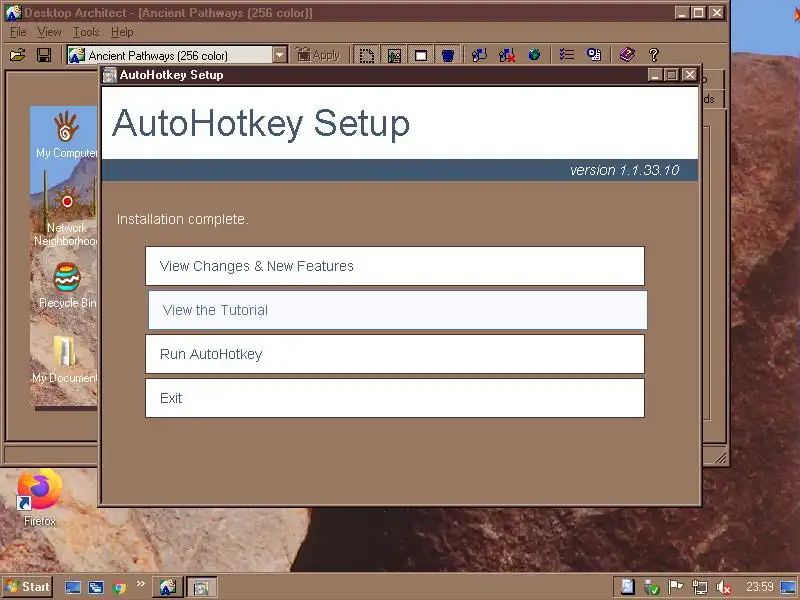The width and height of the screenshot is (800, 600).
Task: Click Run AutoHotkey button
Action: 395,354
